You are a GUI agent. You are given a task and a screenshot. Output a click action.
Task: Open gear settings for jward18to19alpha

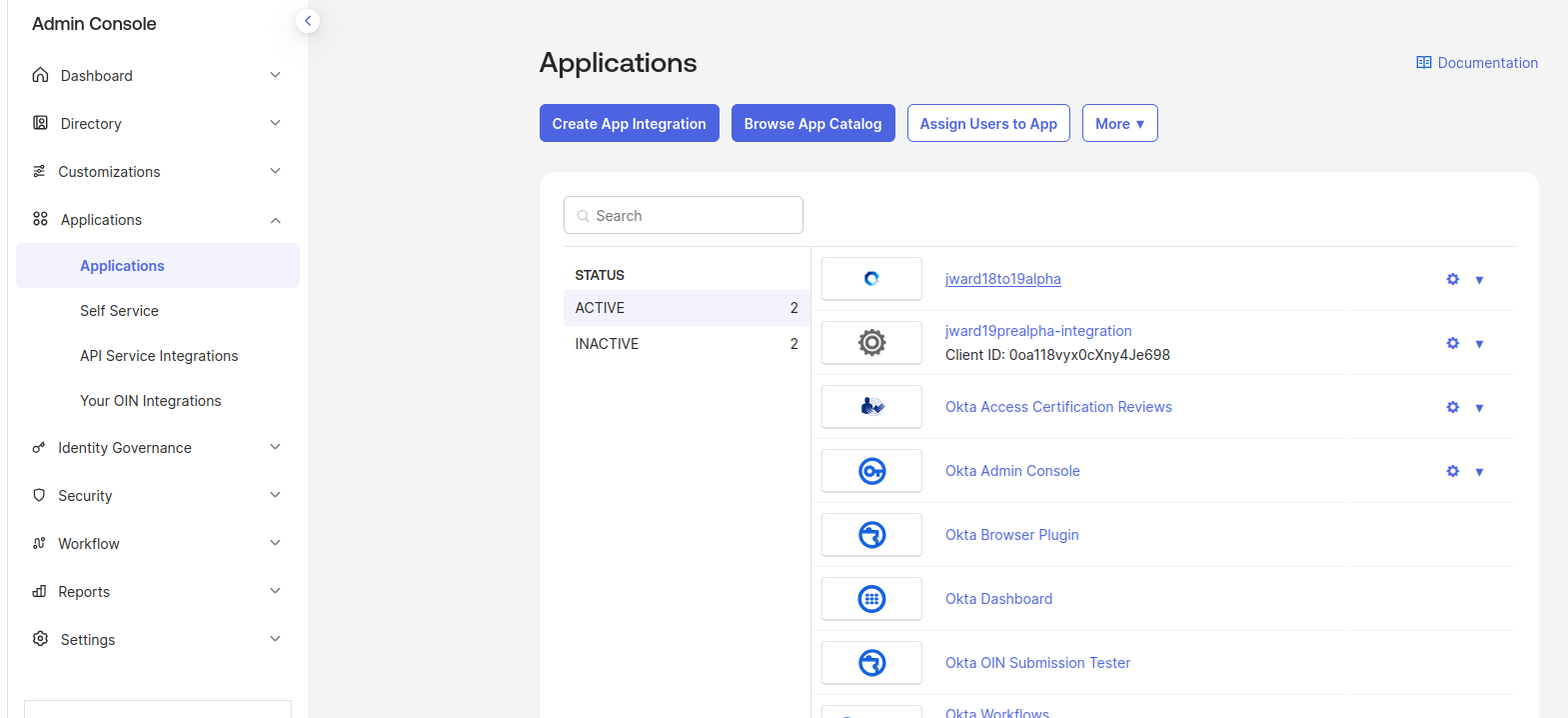tap(1453, 279)
